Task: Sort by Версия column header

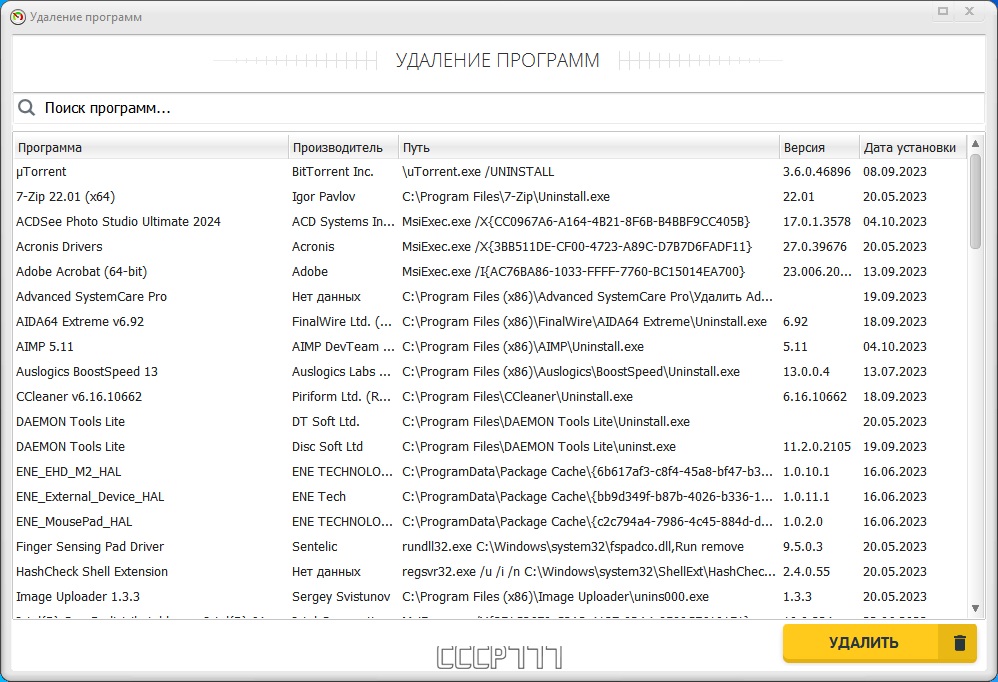Action: [x=817, y=147]
